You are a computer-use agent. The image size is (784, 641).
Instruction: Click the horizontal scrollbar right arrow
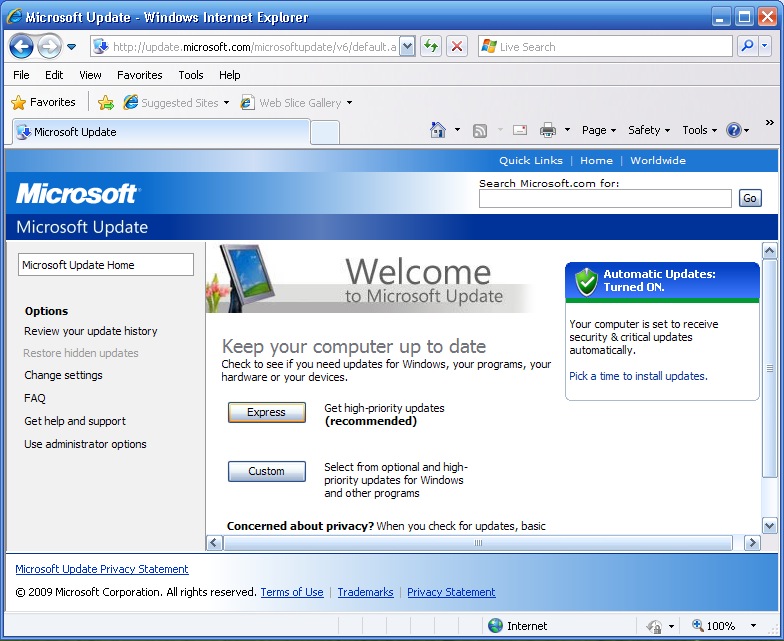[752, 542]
